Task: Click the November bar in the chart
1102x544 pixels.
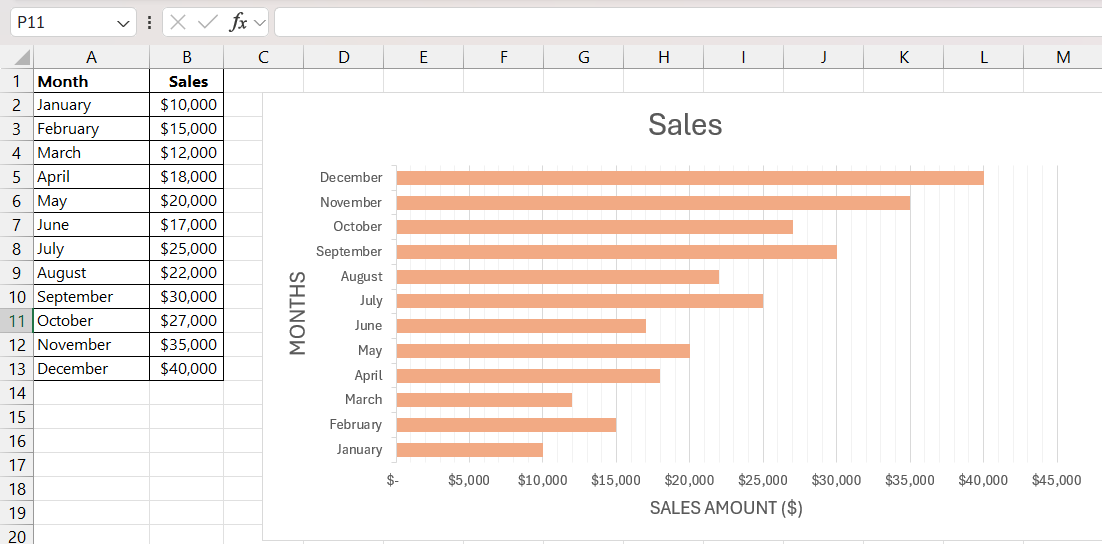Action: tap(654, 202)
